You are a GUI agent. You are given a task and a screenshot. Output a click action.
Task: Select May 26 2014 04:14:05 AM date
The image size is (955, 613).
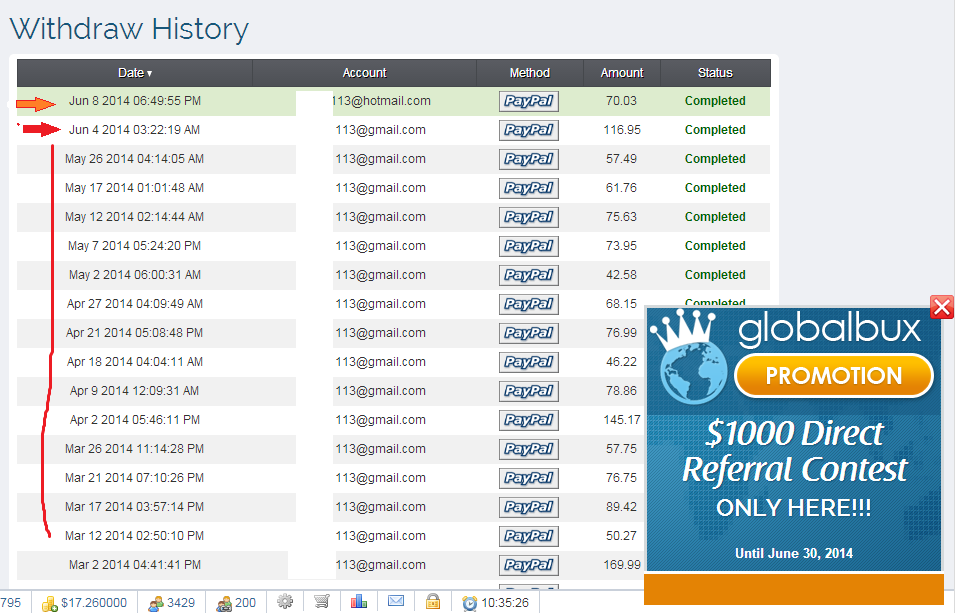(x=134, y=159)
